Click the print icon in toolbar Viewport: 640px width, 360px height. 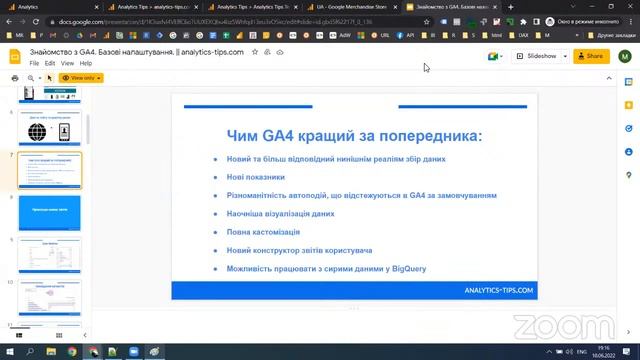click(x=15, y=78)
